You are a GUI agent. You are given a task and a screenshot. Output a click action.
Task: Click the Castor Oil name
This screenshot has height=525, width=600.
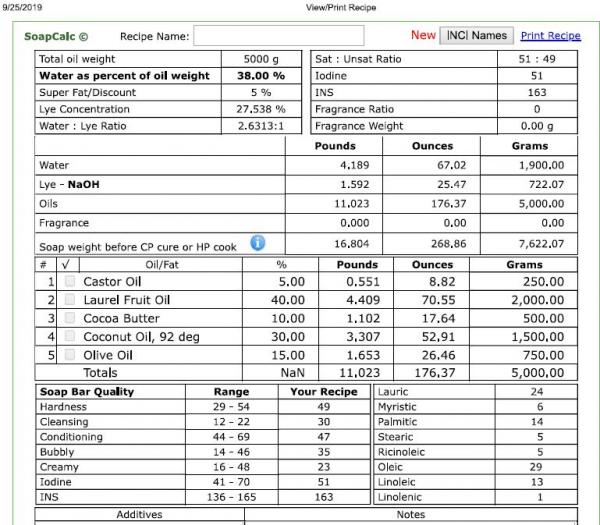[x=112, y=282]
